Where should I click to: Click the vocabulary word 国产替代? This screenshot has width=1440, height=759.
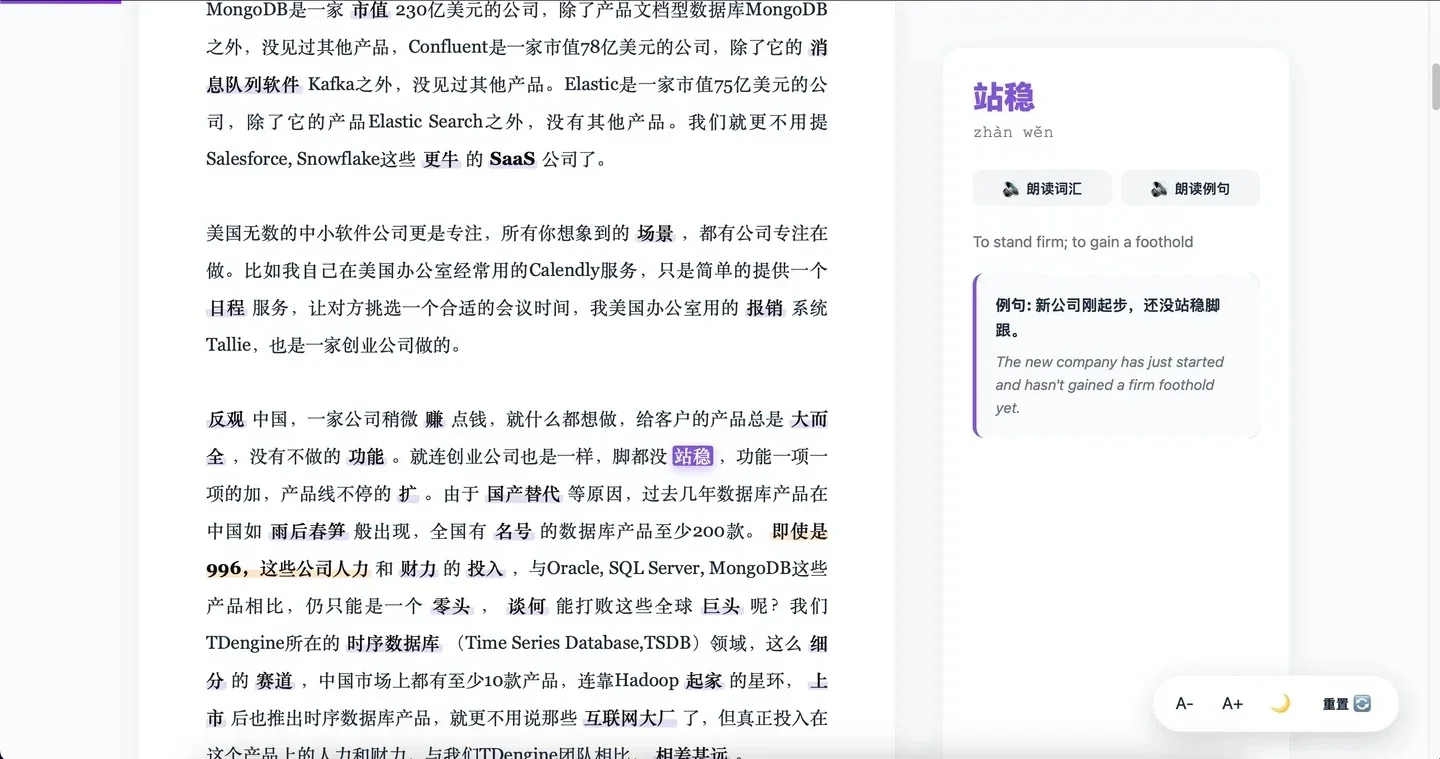pos(523,494)
